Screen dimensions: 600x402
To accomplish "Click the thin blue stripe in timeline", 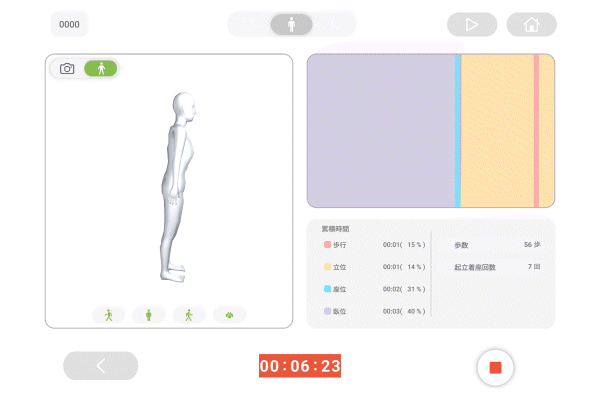I will click(458, 131).
